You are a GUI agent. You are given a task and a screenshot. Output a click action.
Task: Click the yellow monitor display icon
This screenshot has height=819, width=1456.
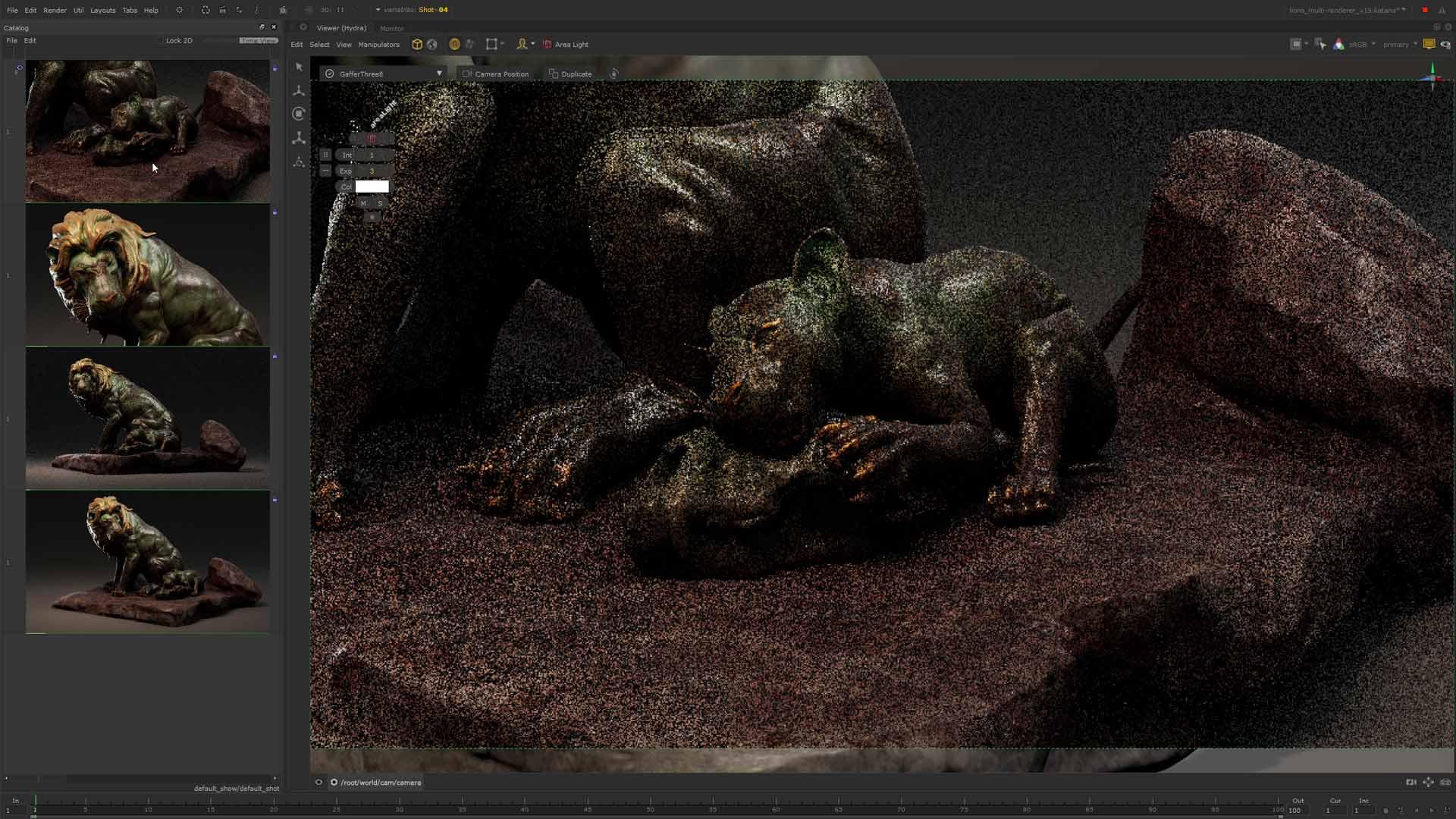pos(1429,45)
